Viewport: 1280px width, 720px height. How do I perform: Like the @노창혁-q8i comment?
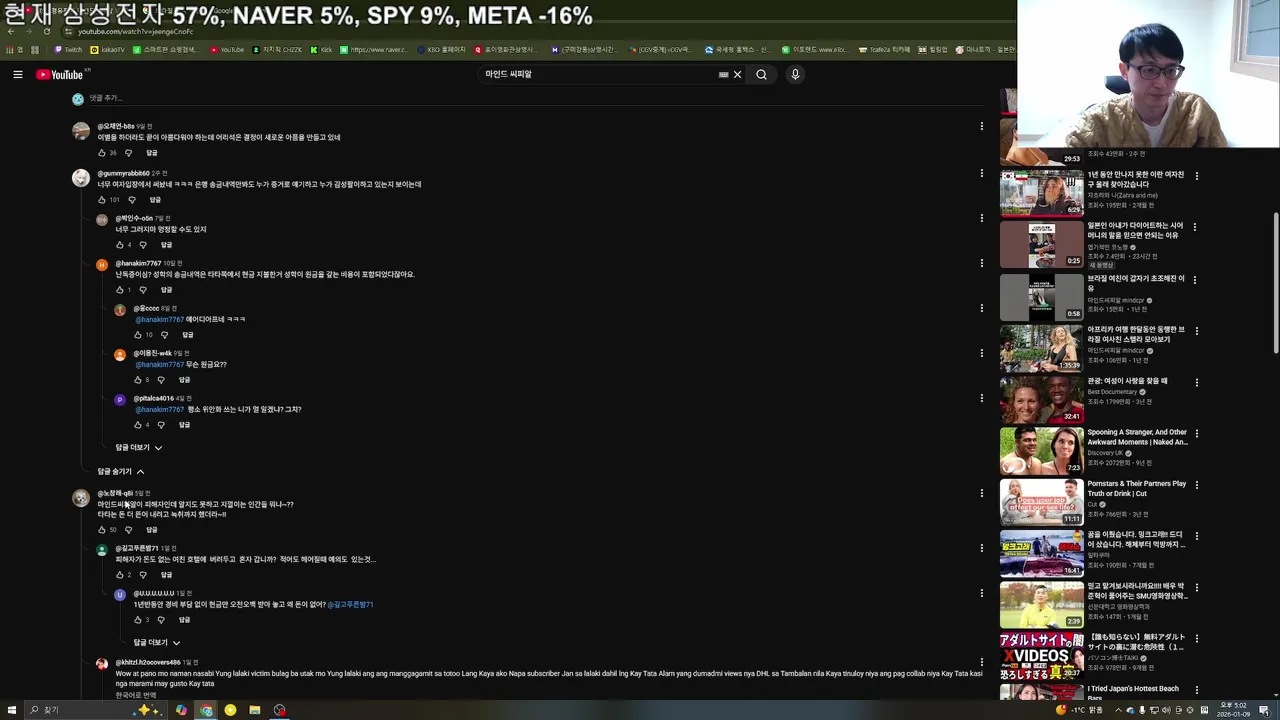102,530
